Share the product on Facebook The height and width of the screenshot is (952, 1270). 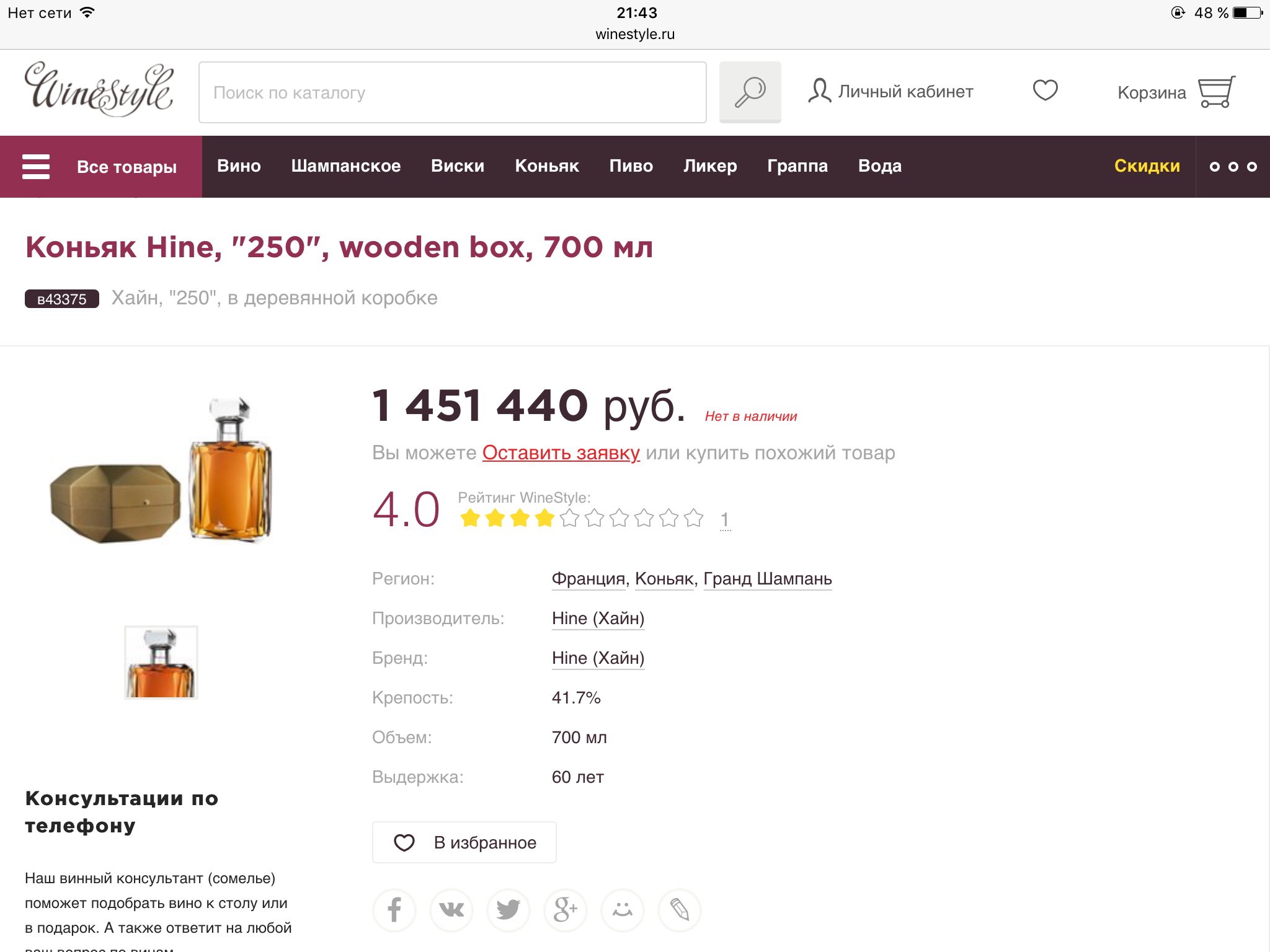coord(394,910)
